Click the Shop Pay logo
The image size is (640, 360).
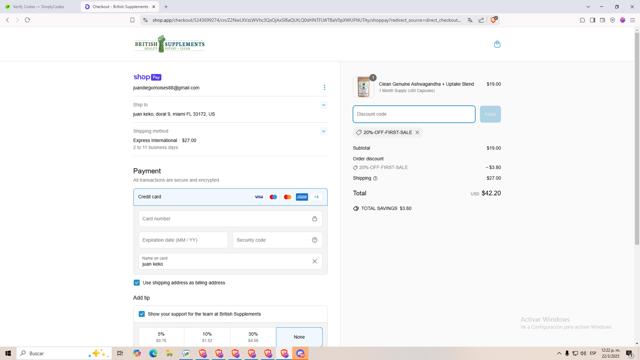147,77
